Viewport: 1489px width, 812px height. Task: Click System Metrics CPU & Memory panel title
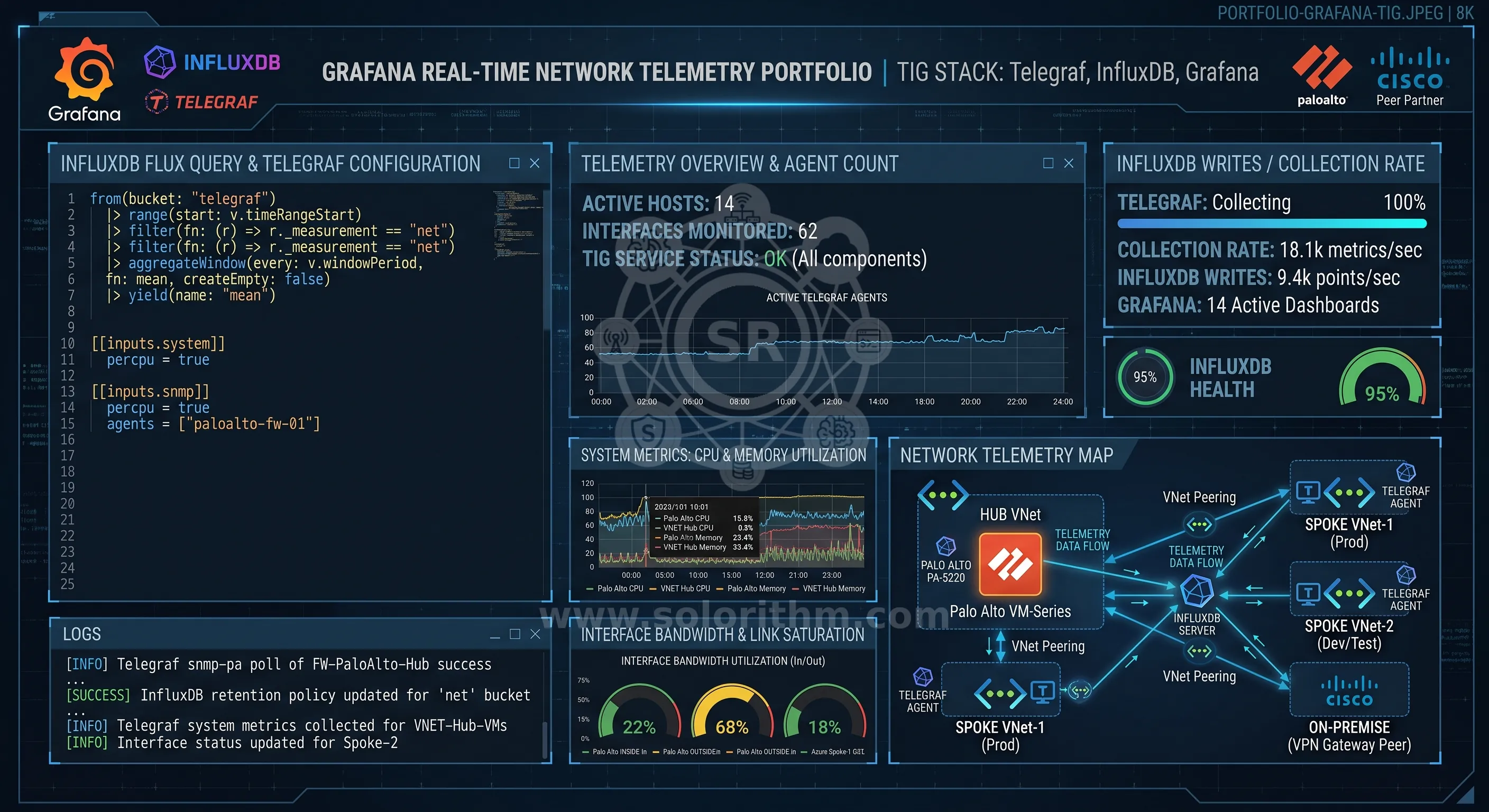[723, 455]
